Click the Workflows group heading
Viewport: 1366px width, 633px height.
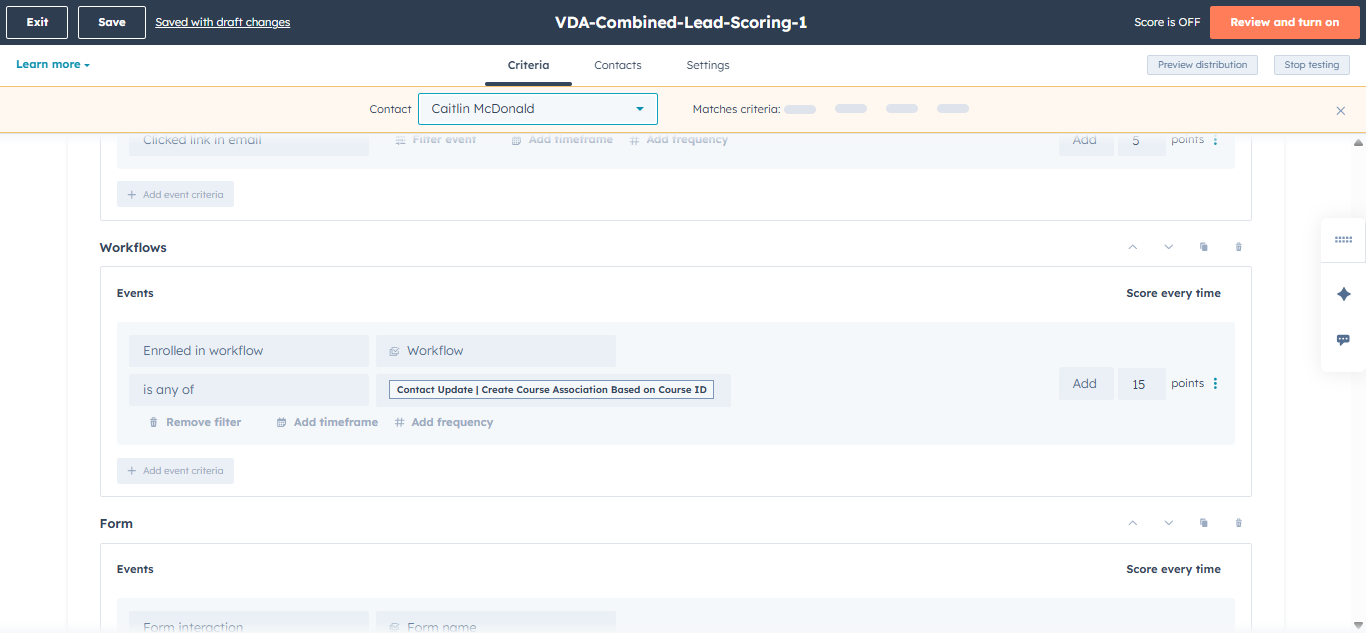click(133, 247)
